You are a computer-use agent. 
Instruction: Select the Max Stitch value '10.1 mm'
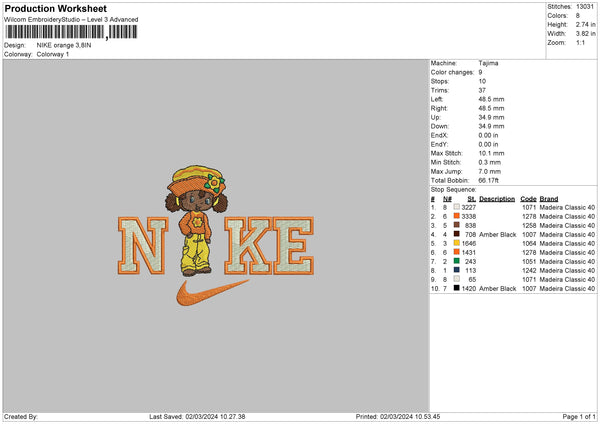click(491, 153)
